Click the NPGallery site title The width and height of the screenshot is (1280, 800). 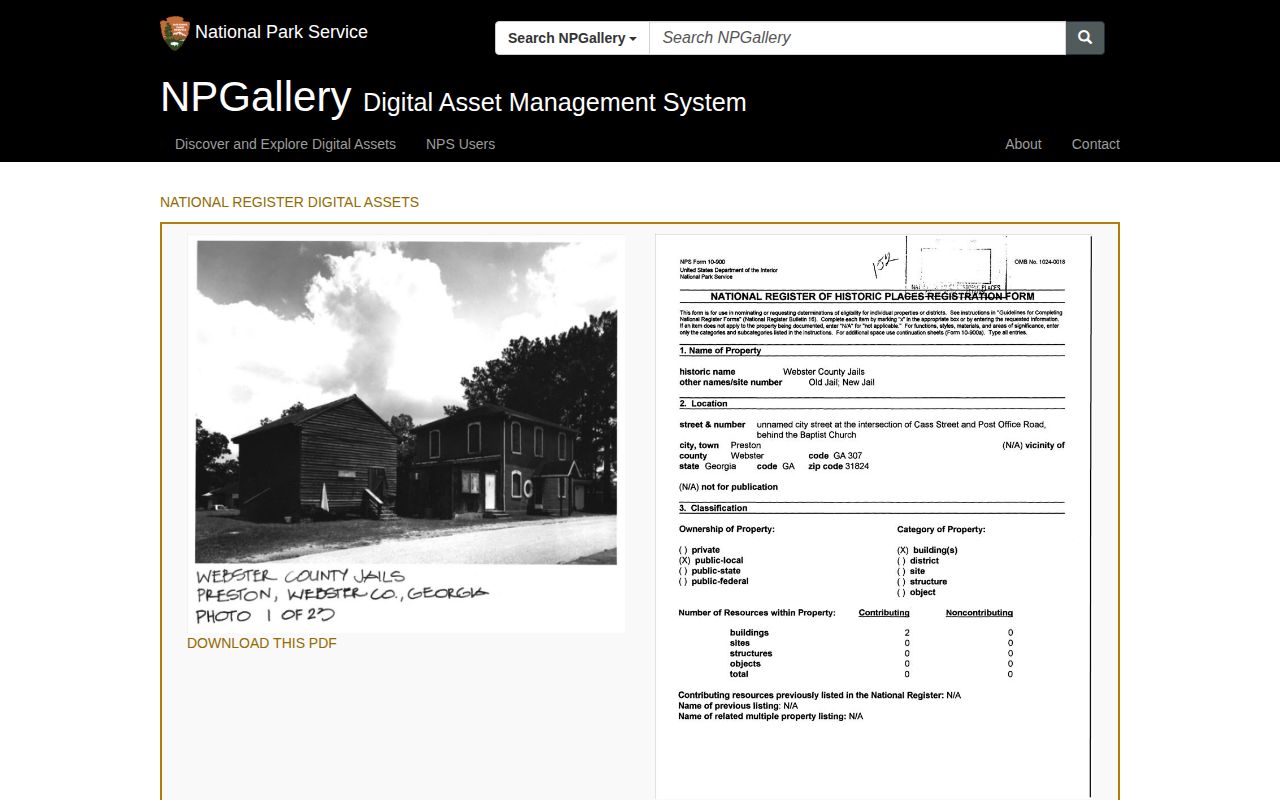point(256,97)
